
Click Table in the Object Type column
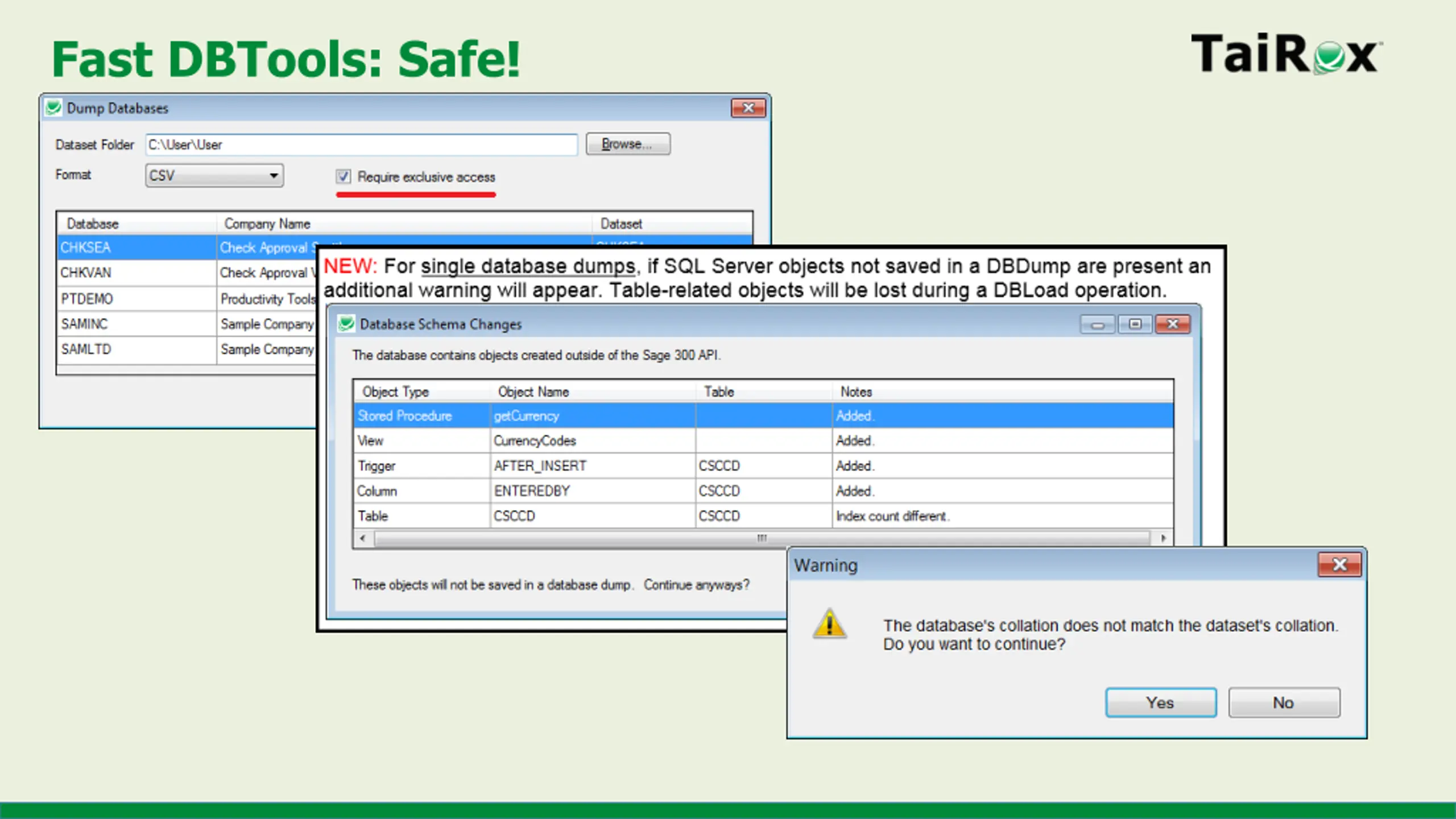tap(373, 516)
